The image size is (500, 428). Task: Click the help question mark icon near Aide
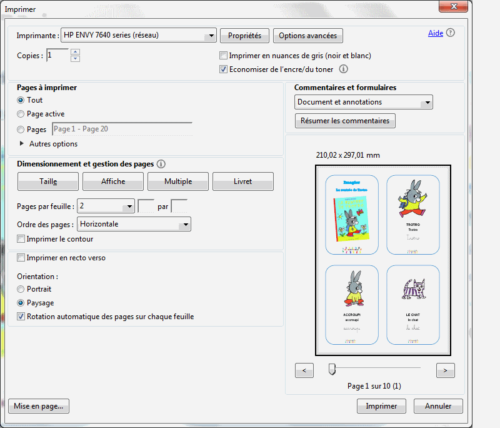(x=450, y=33)
